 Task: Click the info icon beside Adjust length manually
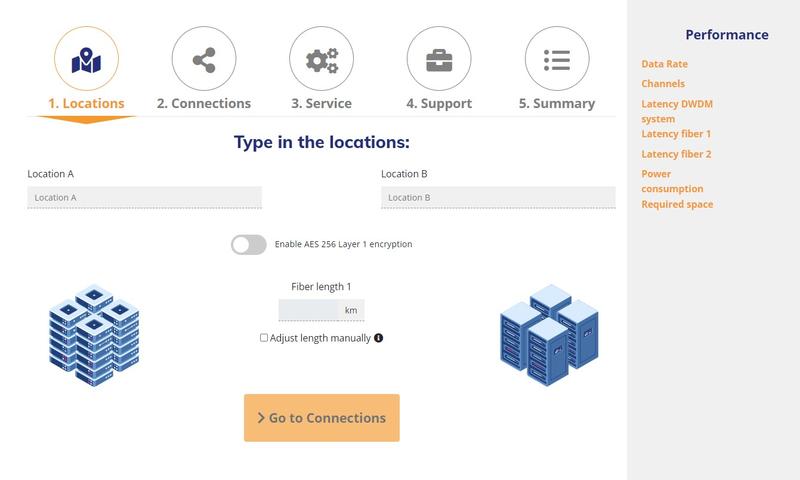(378, 338)
